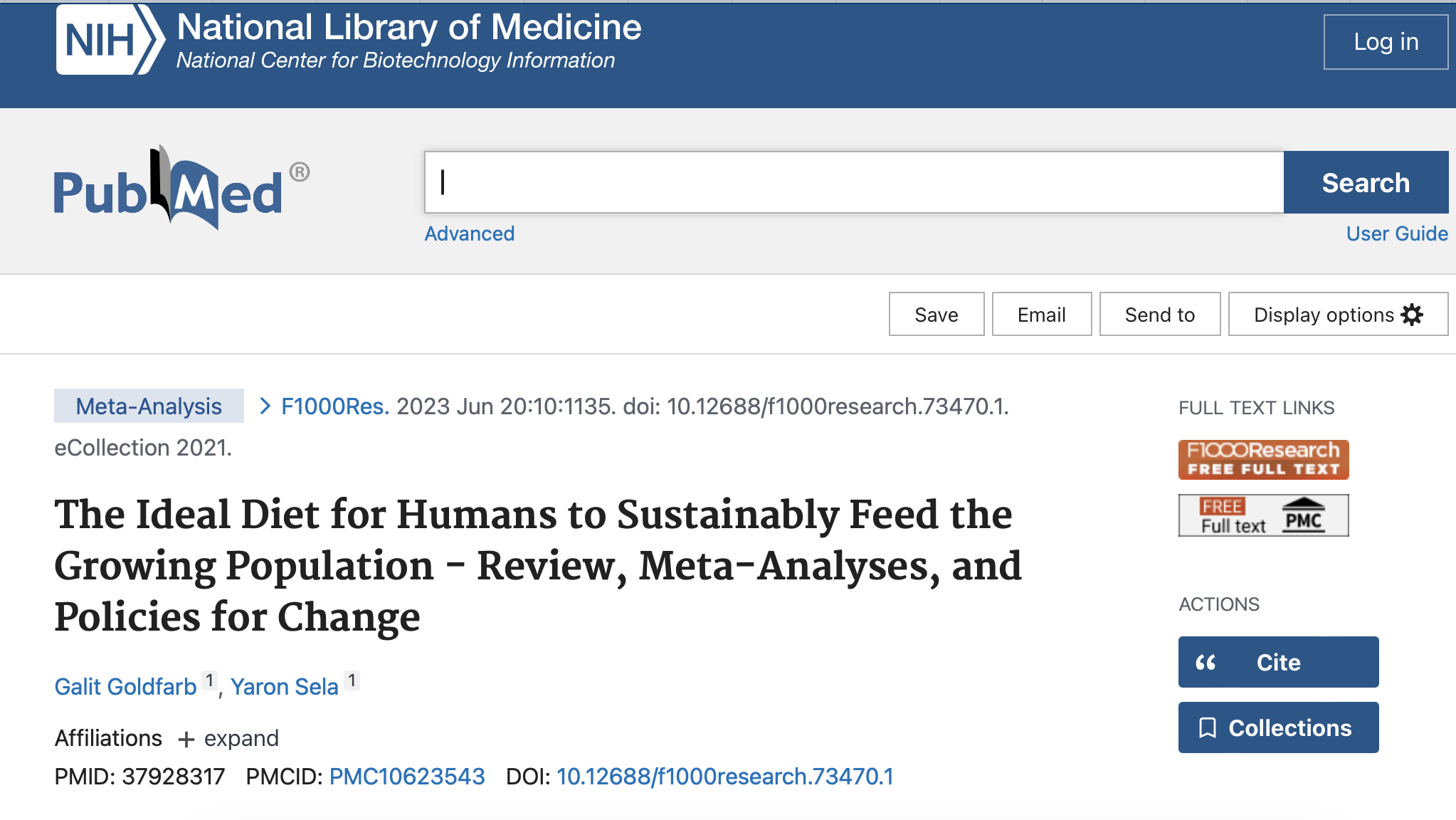1456x820 pixels.
Task: Open the User Guide link
Action: (1396, 233)
